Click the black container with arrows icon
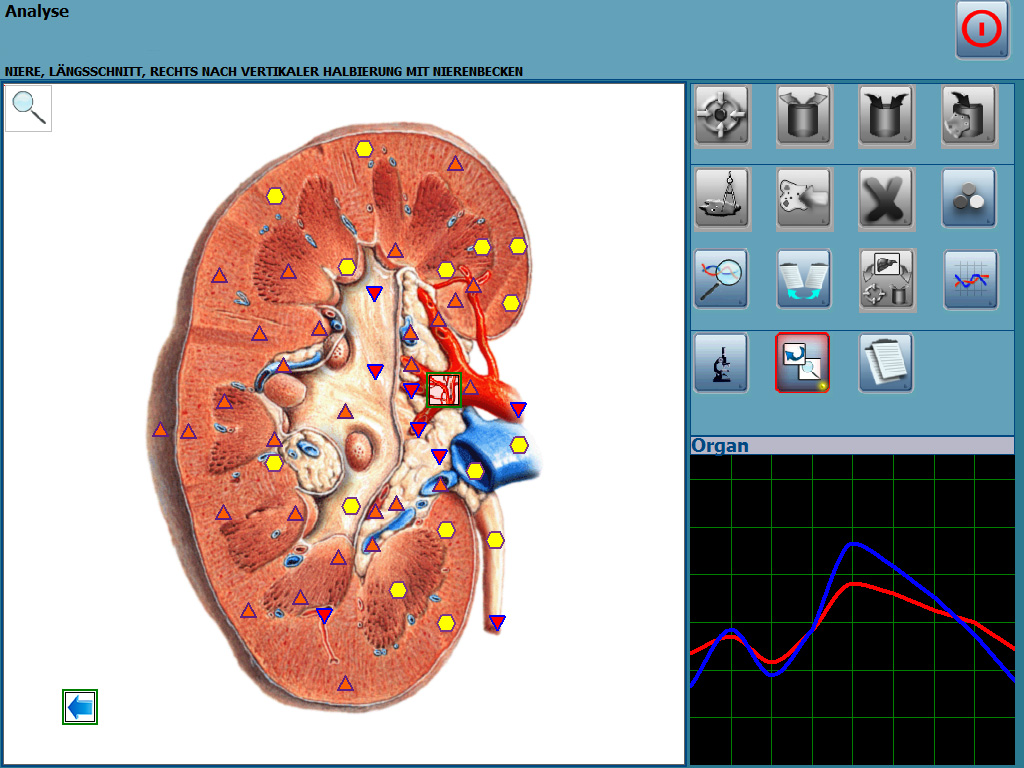This screenshot has width=1024, height=768. click(x=886, y=115)
